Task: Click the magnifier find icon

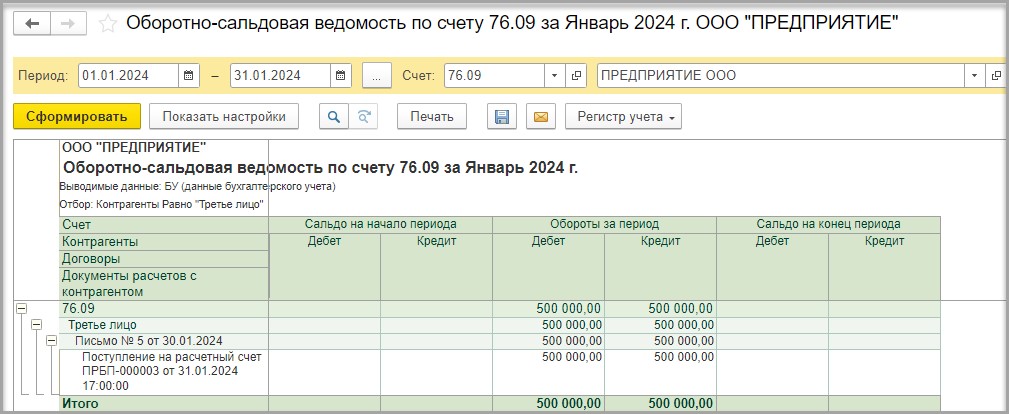Action: [334, 117]
